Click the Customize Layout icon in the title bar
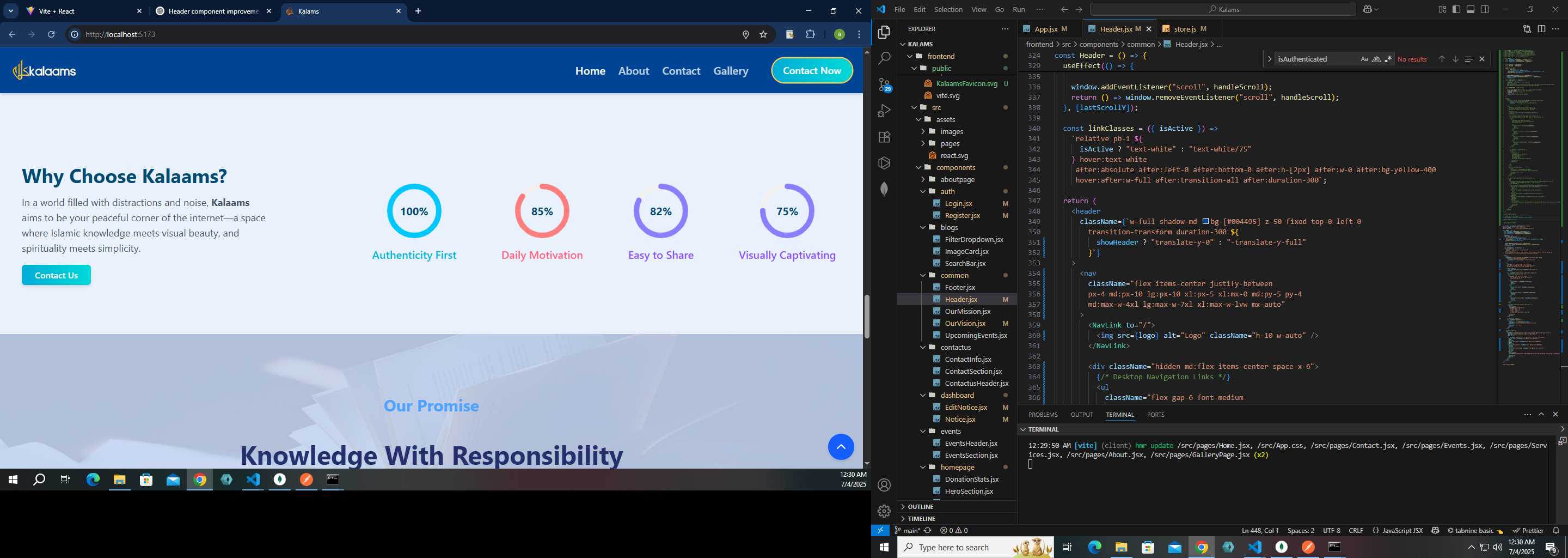 [x=1442, y=9]
